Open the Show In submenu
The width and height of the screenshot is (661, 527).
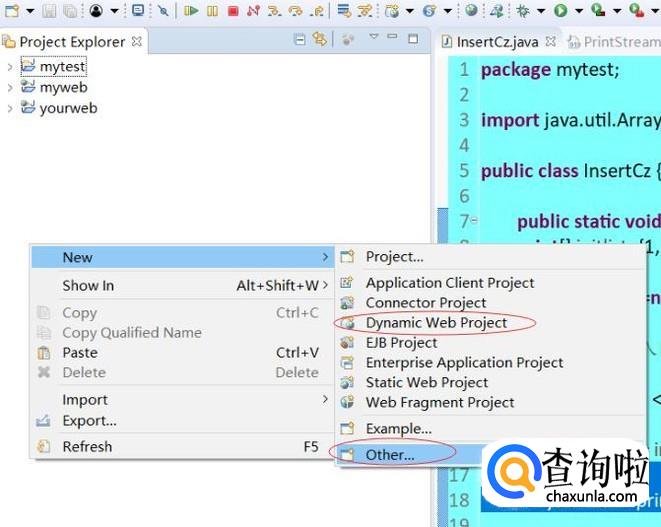point(183,285)
